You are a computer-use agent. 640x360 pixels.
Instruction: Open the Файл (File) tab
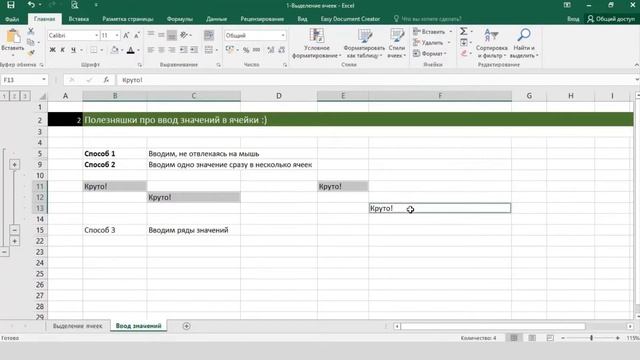(x=12, y=19)
